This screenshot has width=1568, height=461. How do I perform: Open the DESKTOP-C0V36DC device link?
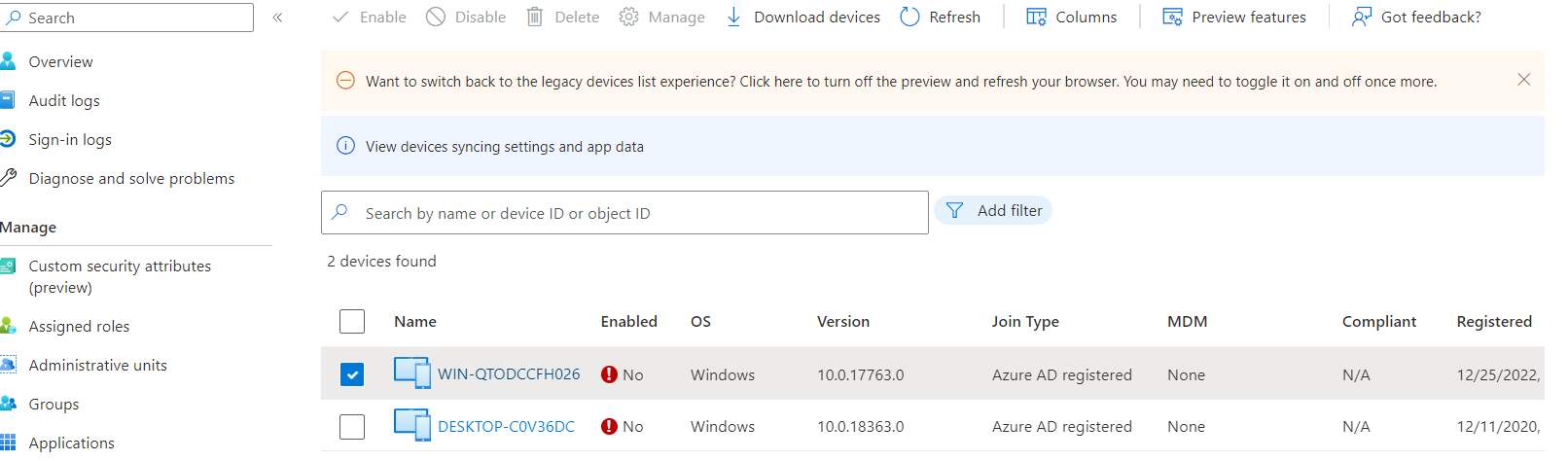coord(506,426)
